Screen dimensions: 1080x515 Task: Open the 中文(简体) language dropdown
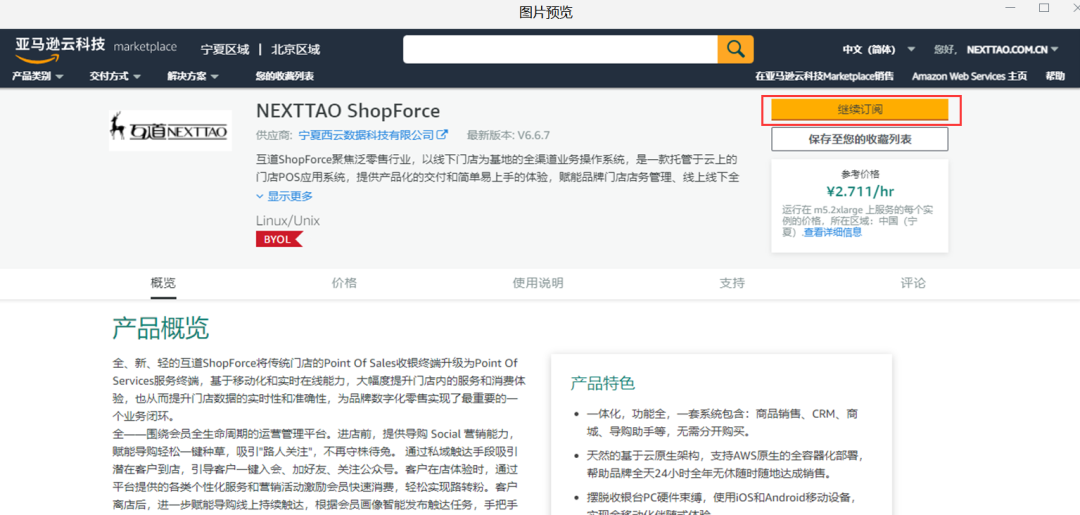[878, 50]
